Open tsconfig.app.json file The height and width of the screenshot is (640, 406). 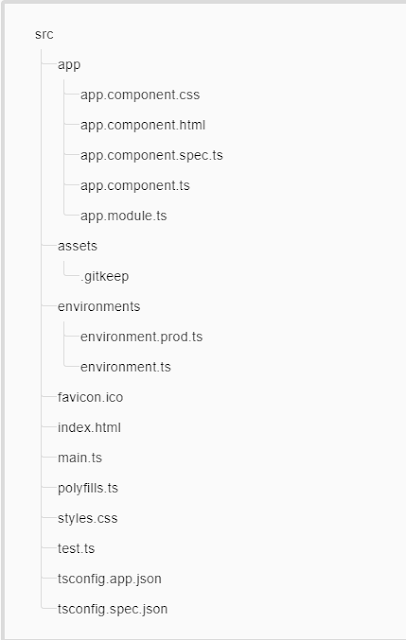[x=109, y=579]
